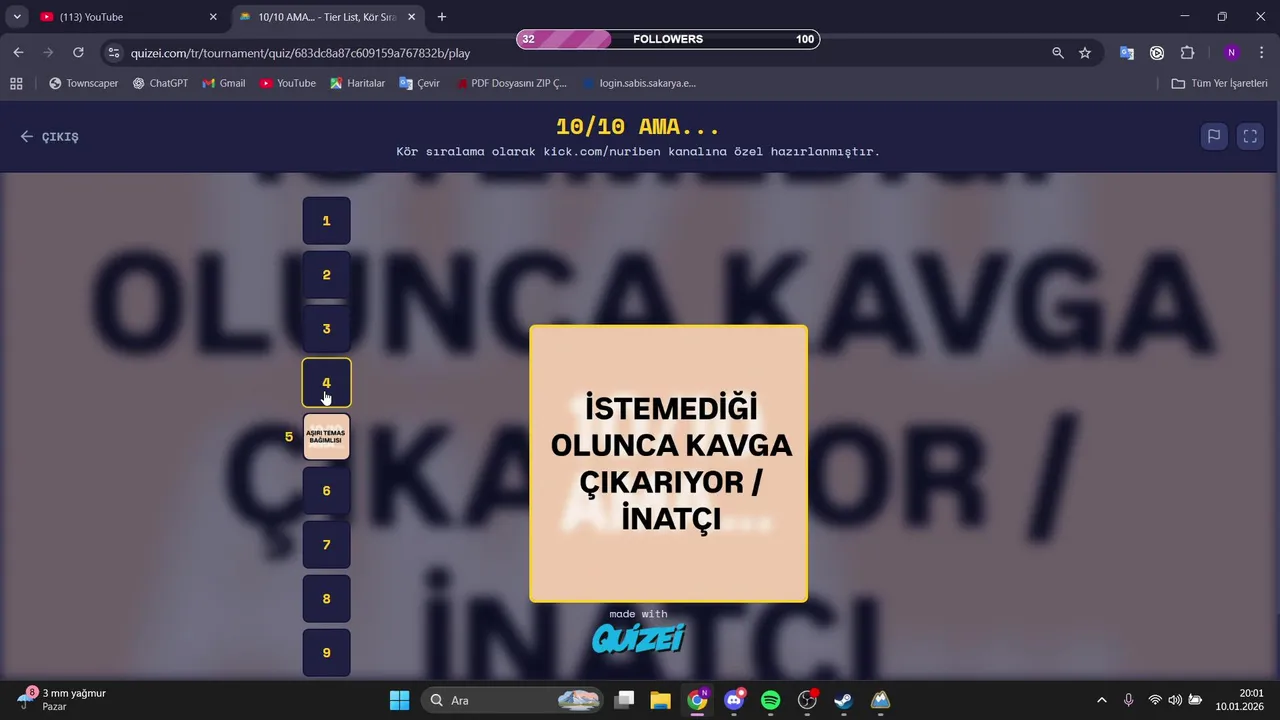Open the apps grid in bookmarks bar

tap(16, 83)
